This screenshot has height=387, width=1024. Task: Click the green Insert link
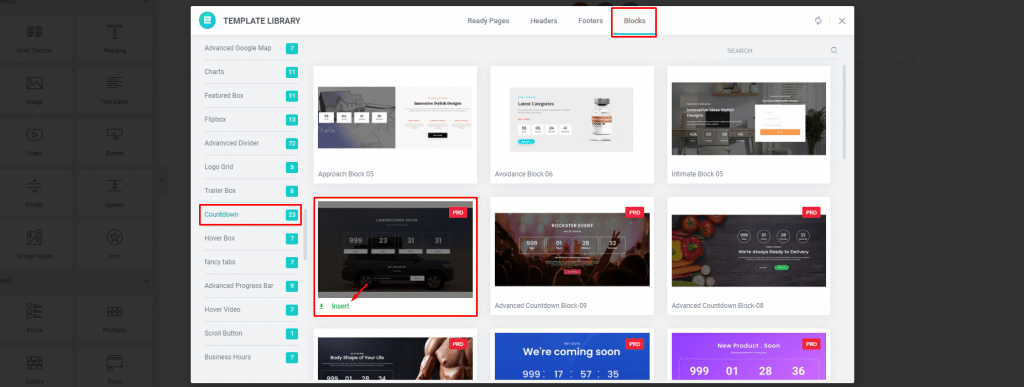pos(340,306)
